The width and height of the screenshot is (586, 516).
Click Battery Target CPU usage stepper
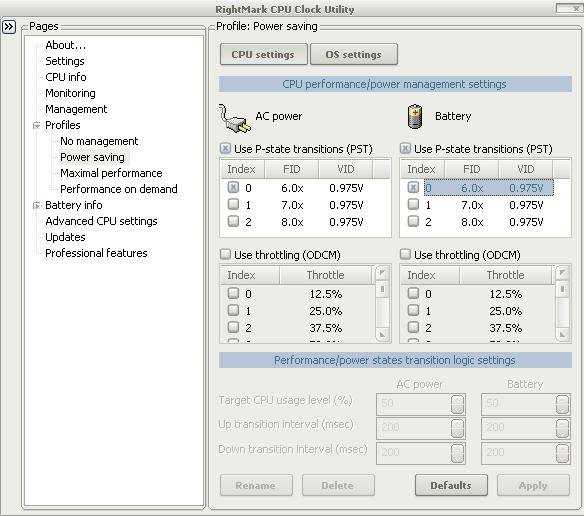coord(562,404)
